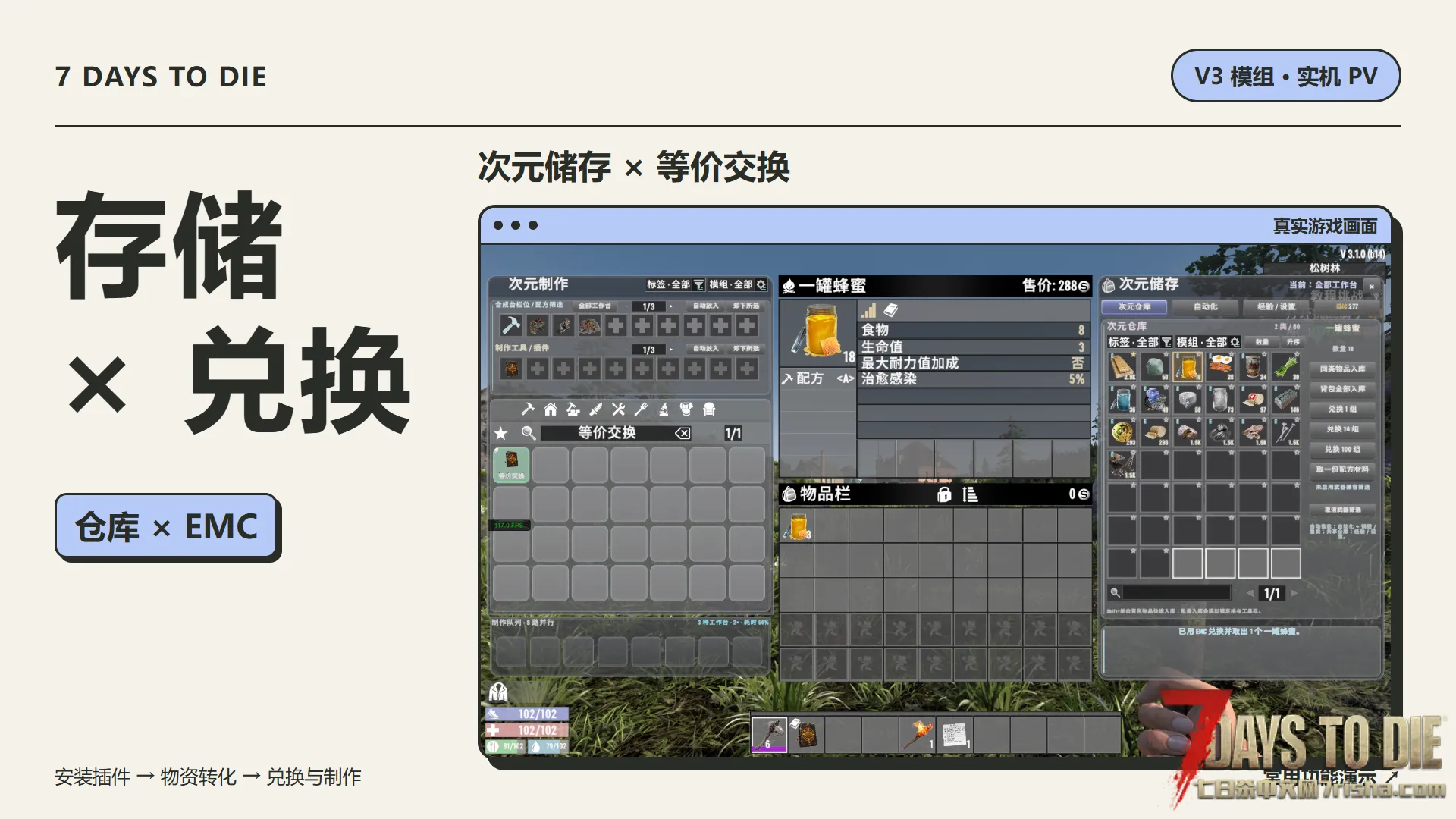Select the crossed tools category icon
1456x819 pixels.
pos(619,409)
